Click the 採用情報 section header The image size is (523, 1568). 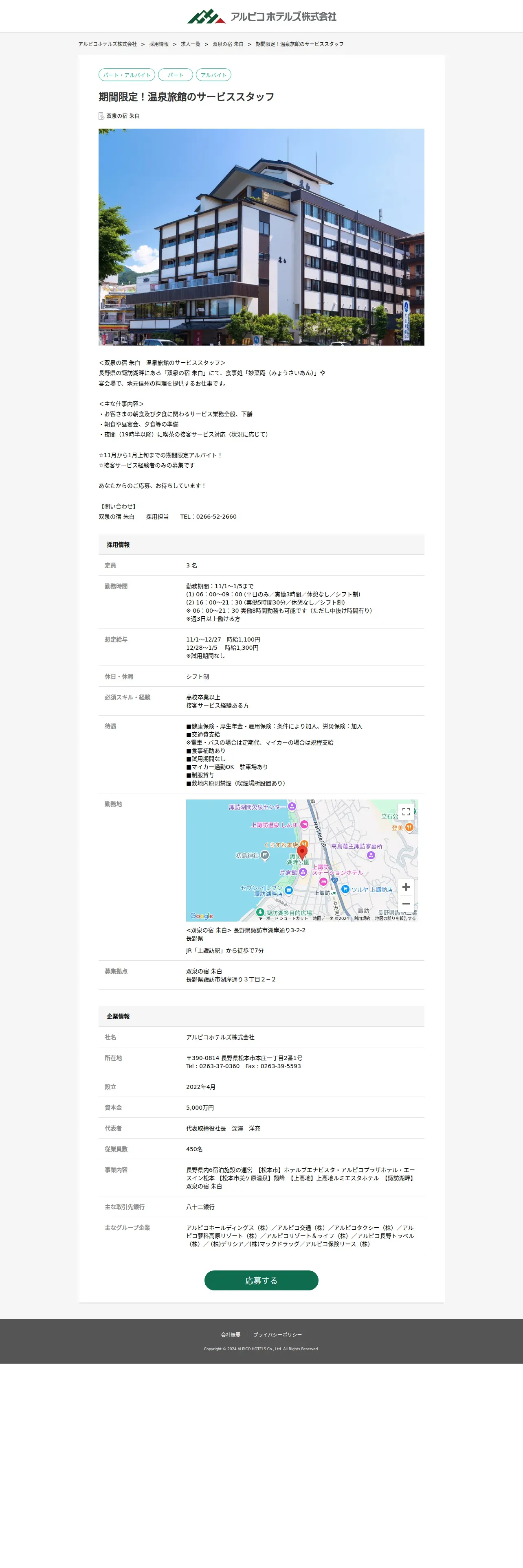pyautogui.click(x=261, y=545)
